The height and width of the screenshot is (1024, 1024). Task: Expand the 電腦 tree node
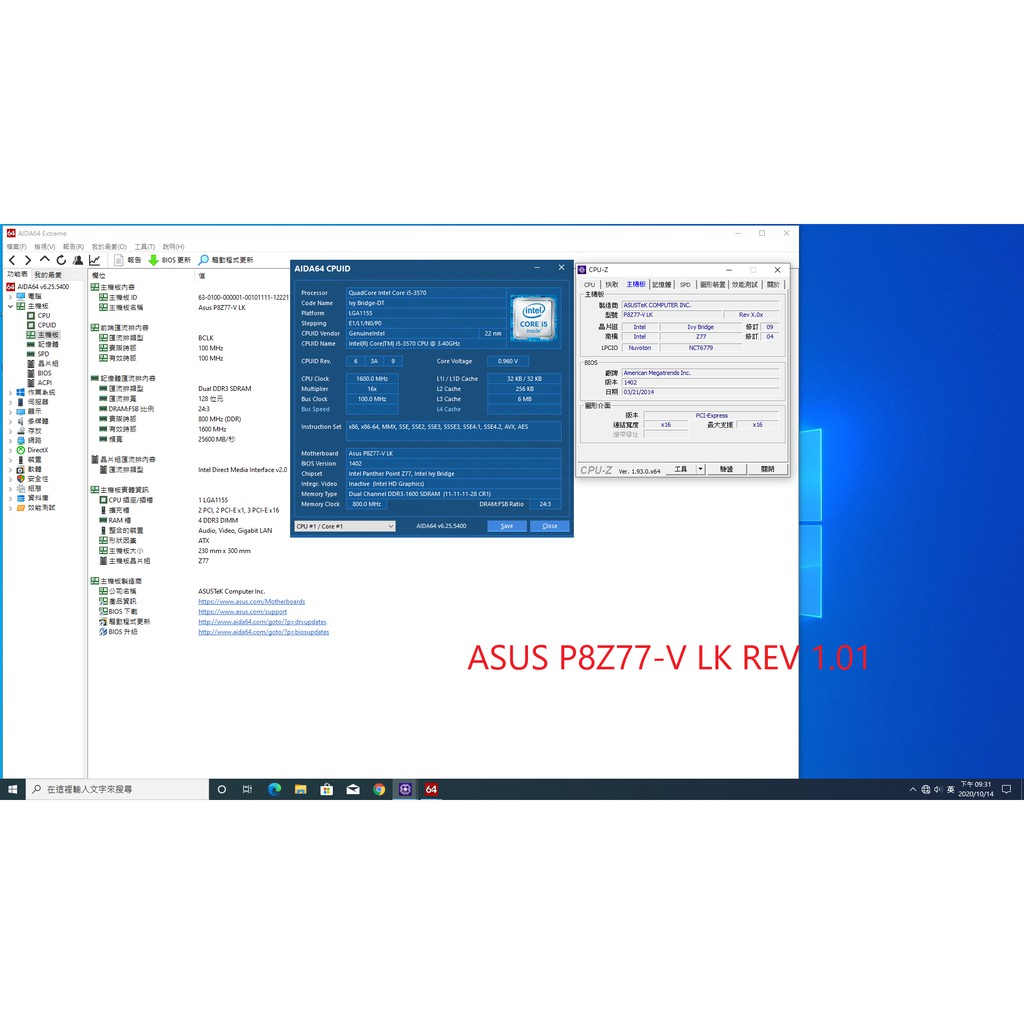click(11, 296)
